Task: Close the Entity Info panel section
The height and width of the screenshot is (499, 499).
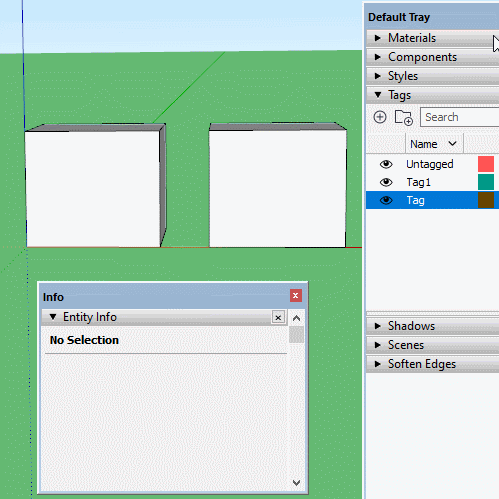Action: point(278,317)
